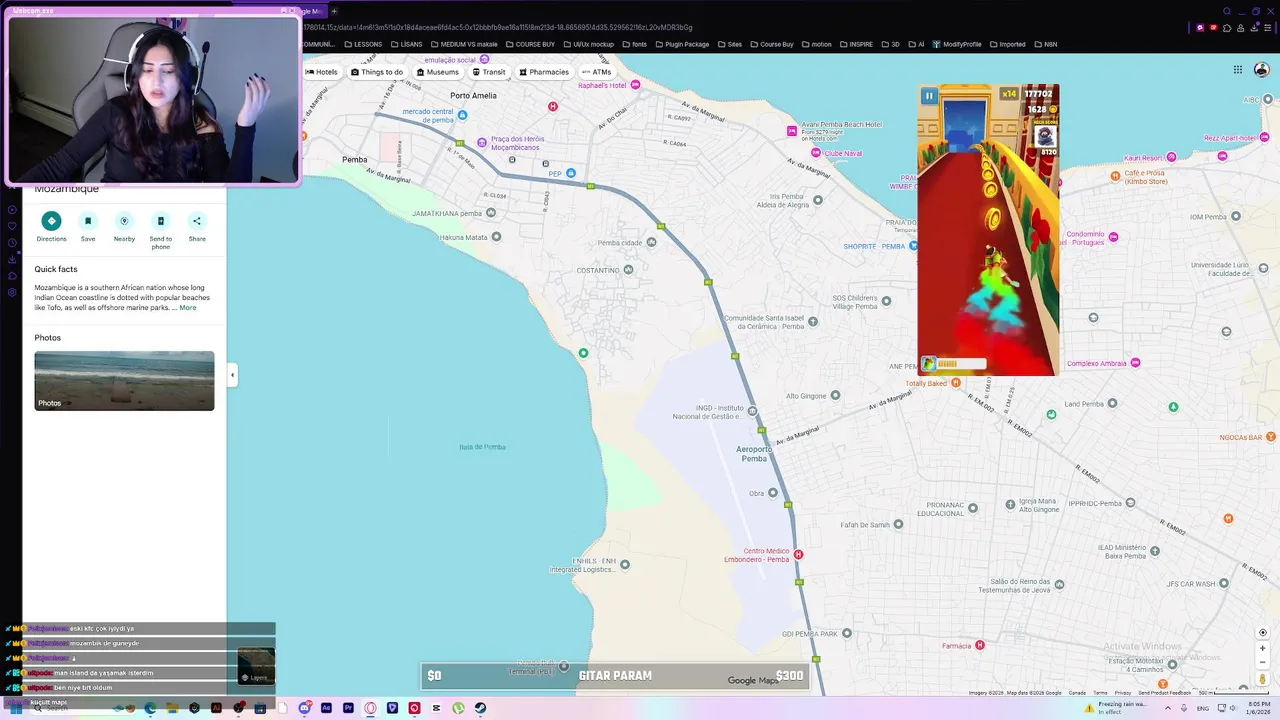This screenshot has width=1280, height=720.
Task: Filter map by ATMs
Action: (x=596, y=72)
